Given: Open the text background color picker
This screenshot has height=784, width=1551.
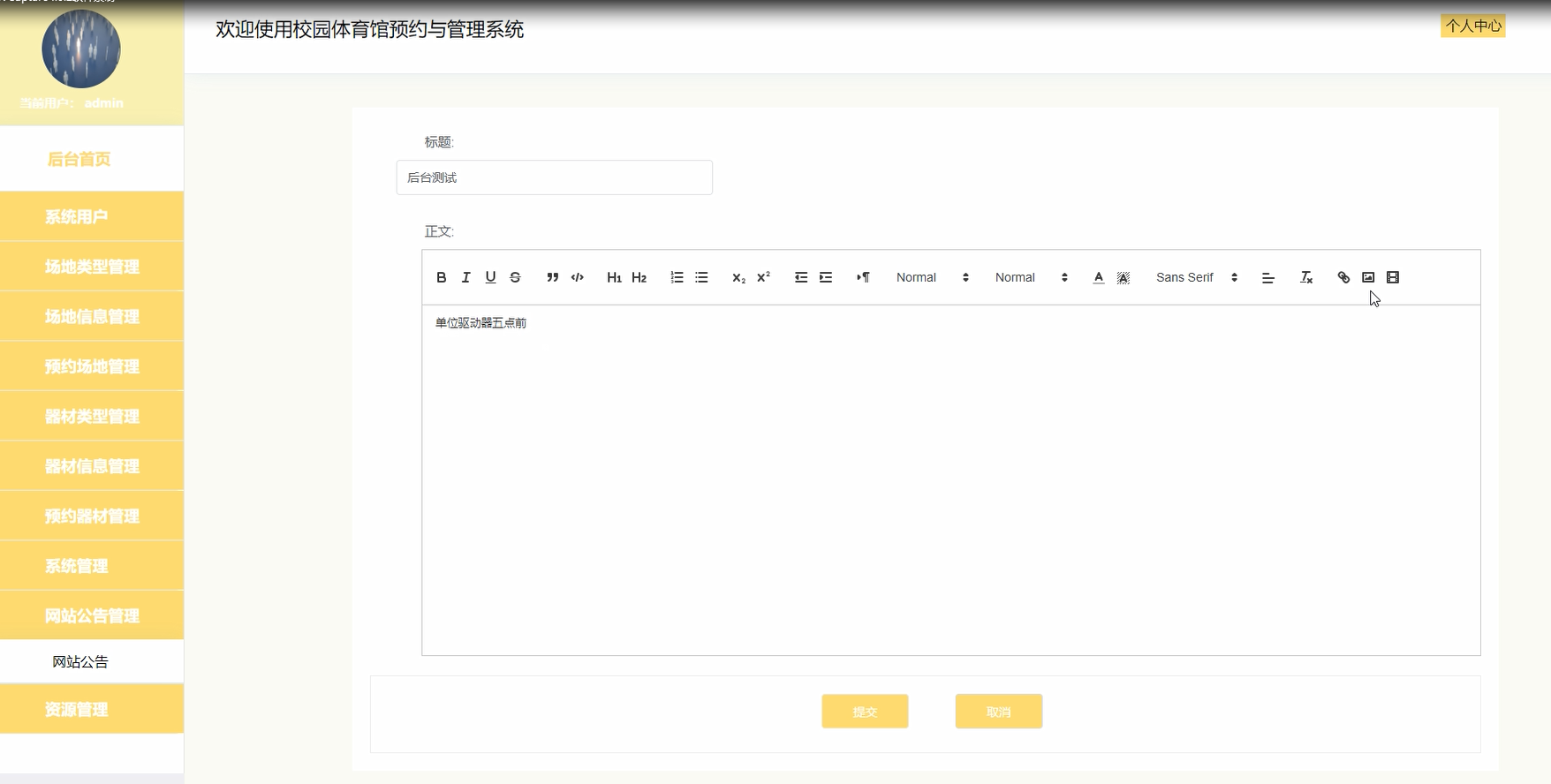Looking at the screenshot, I should (1123, 277).
